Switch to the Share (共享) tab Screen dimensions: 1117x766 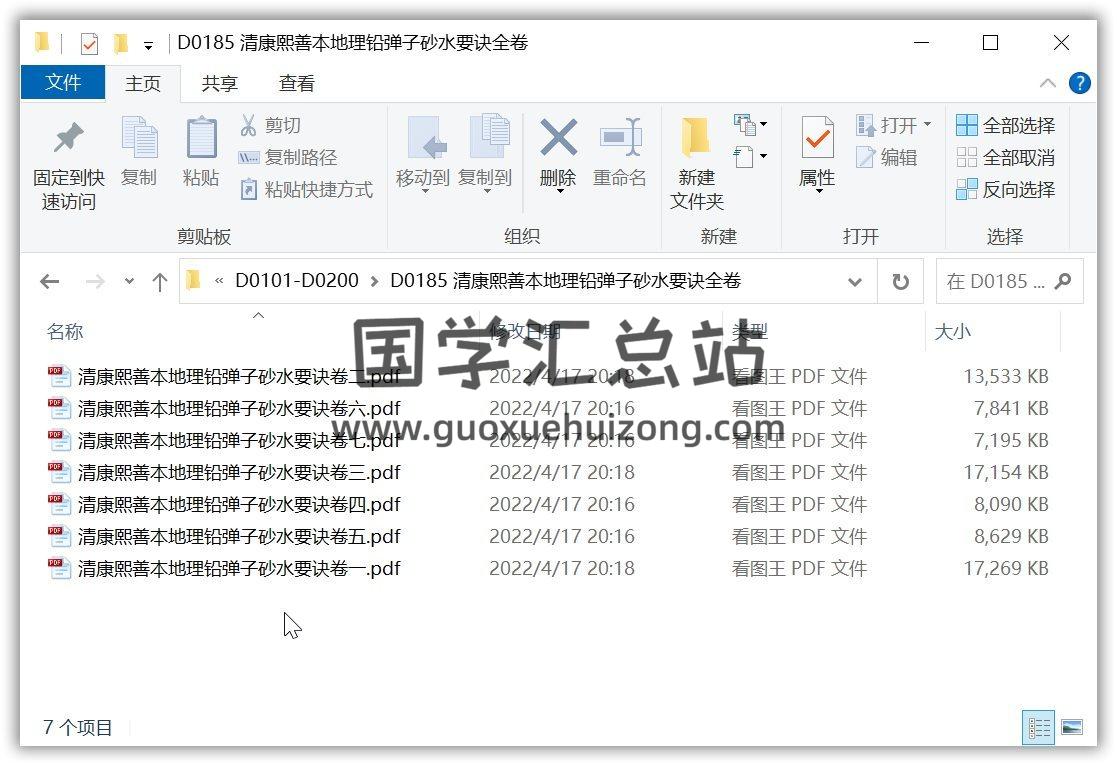click(219, 83)
